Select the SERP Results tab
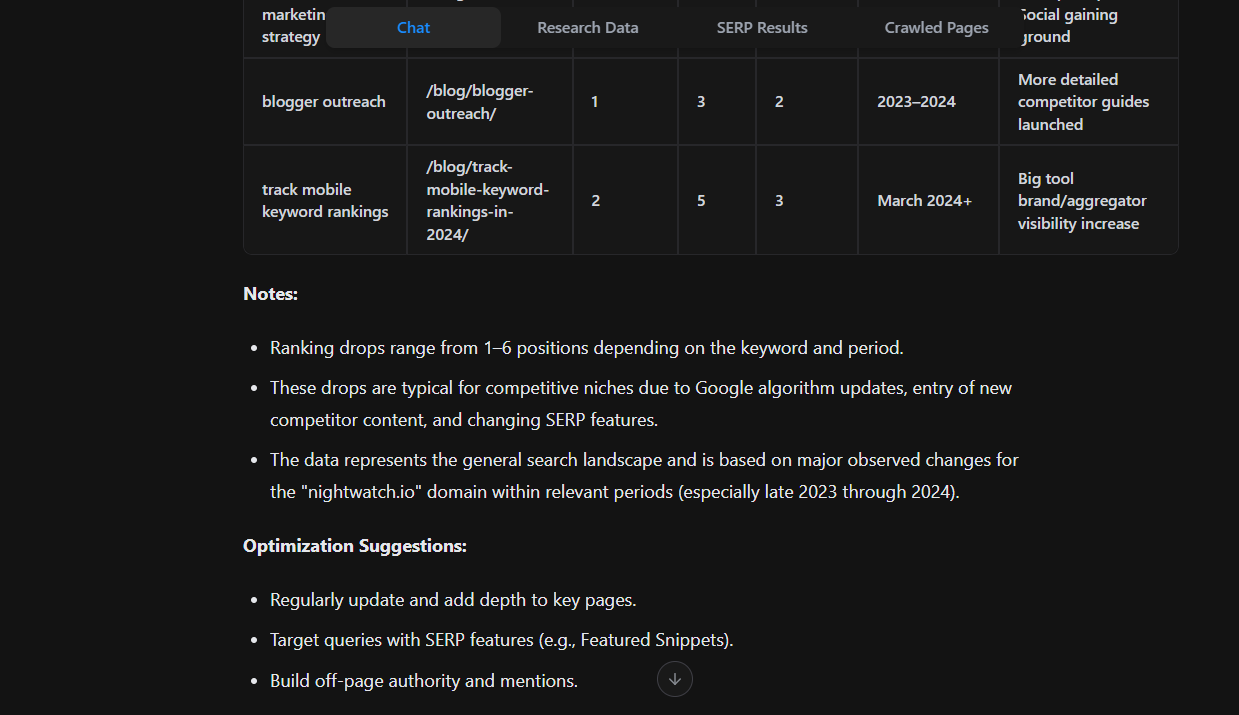Image resolution: width=1239 pixels, height=715 pixels. tap(761, 27)
